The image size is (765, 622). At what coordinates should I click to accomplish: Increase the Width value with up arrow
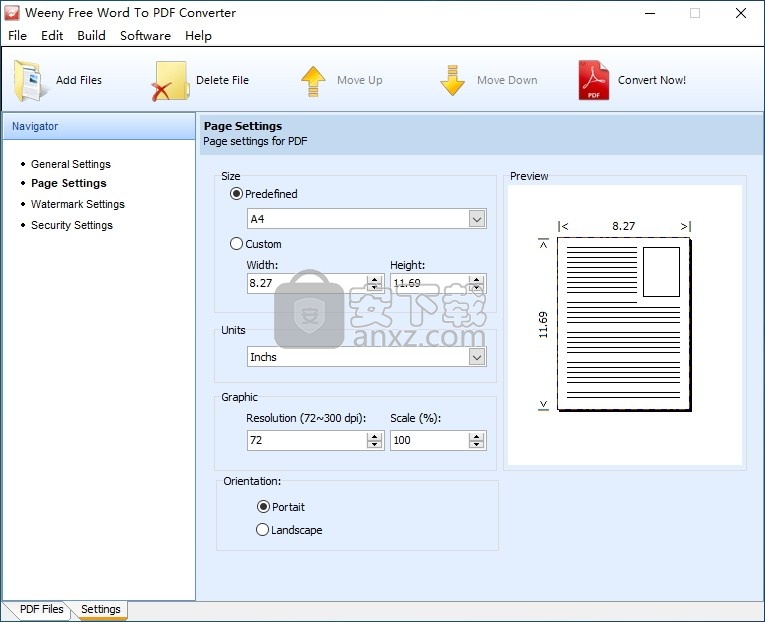(374, 280)
